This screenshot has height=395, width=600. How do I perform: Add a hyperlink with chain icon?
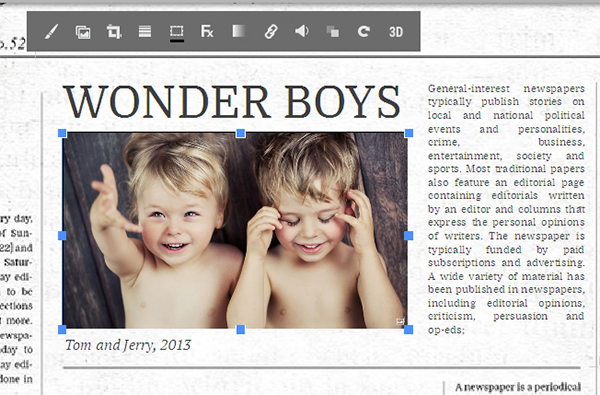pyautogui.click(x=271, y=31)
